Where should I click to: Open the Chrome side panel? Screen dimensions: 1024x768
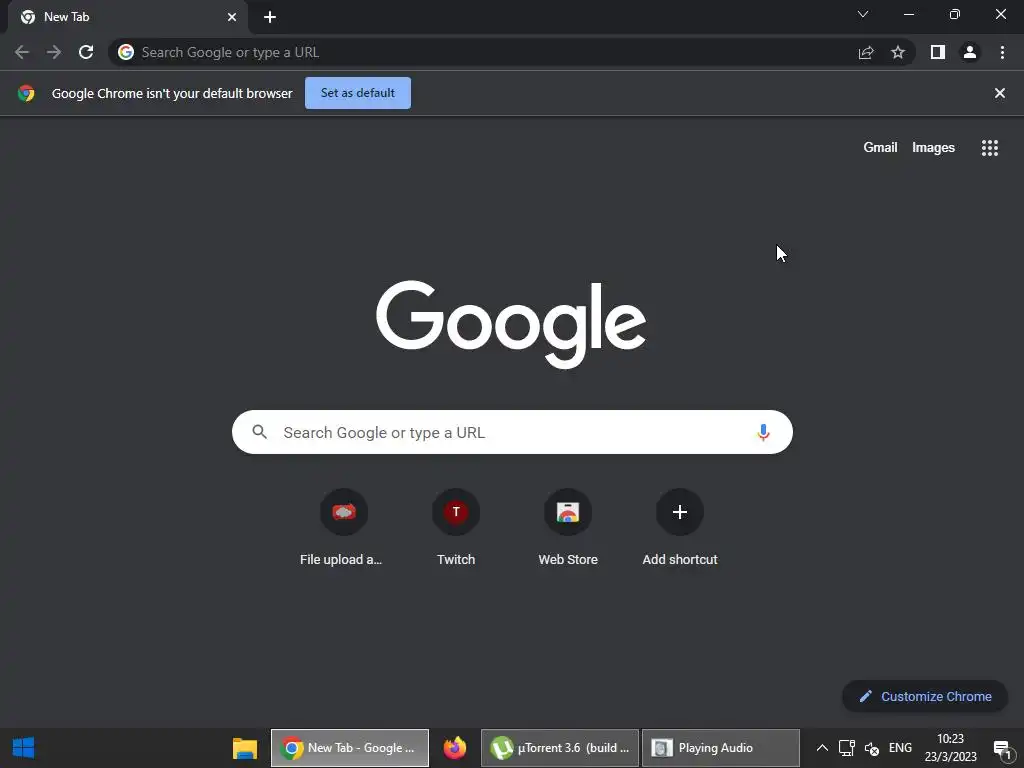pyautogui.click(x=938, y=52)
